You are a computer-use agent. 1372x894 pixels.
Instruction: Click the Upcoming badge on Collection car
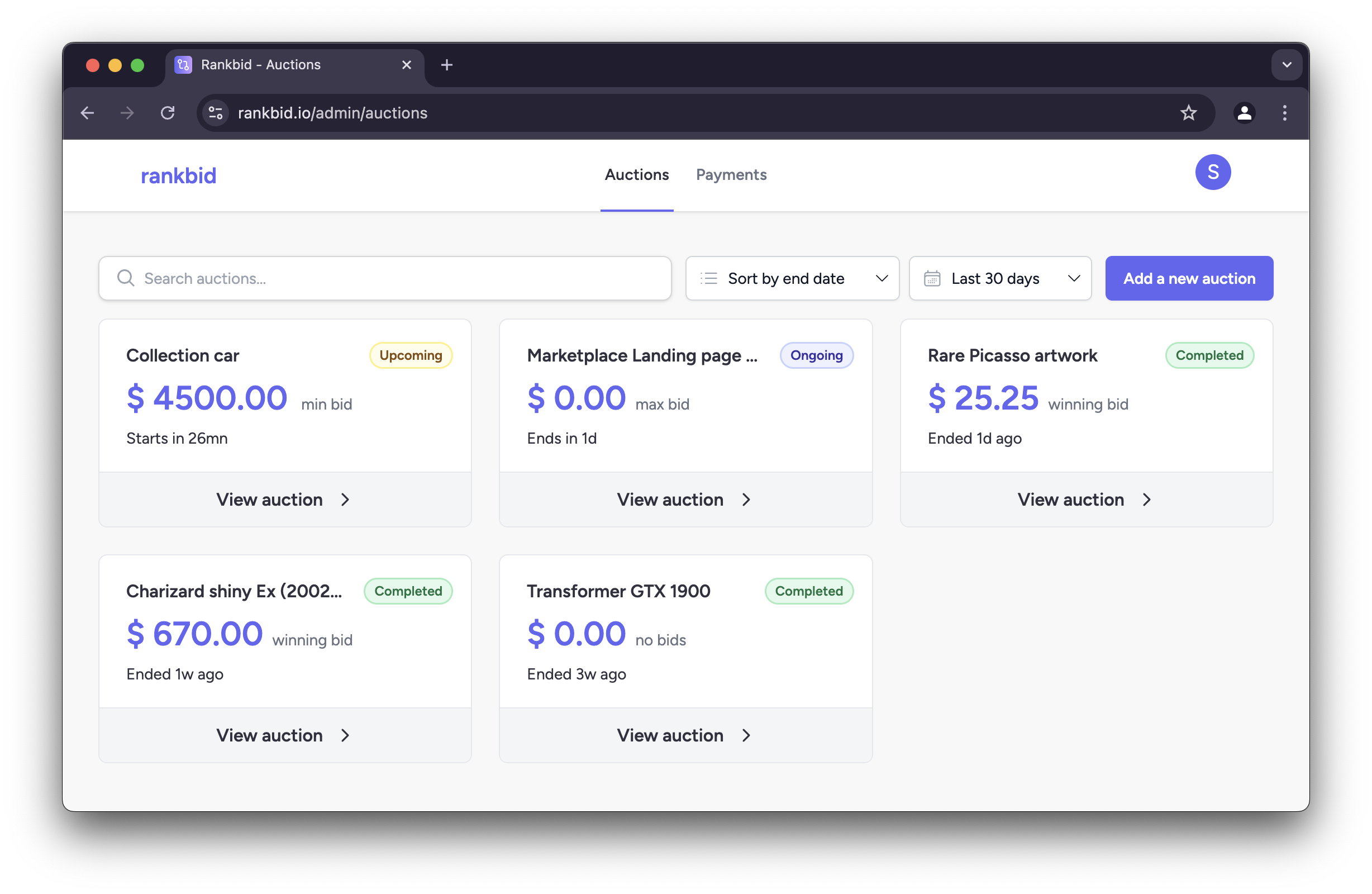[411, 355]
